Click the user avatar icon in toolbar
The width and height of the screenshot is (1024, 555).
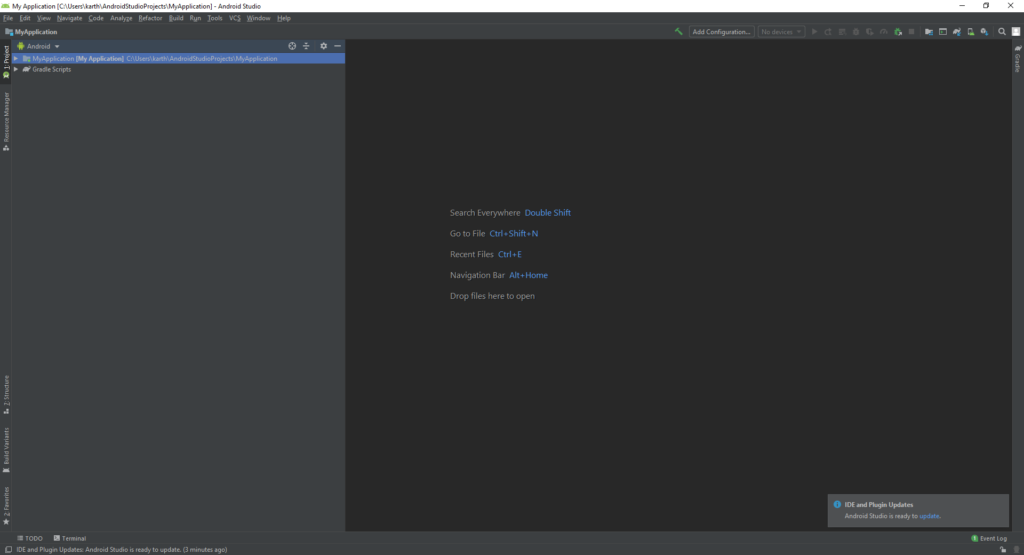coord(1016,31)
